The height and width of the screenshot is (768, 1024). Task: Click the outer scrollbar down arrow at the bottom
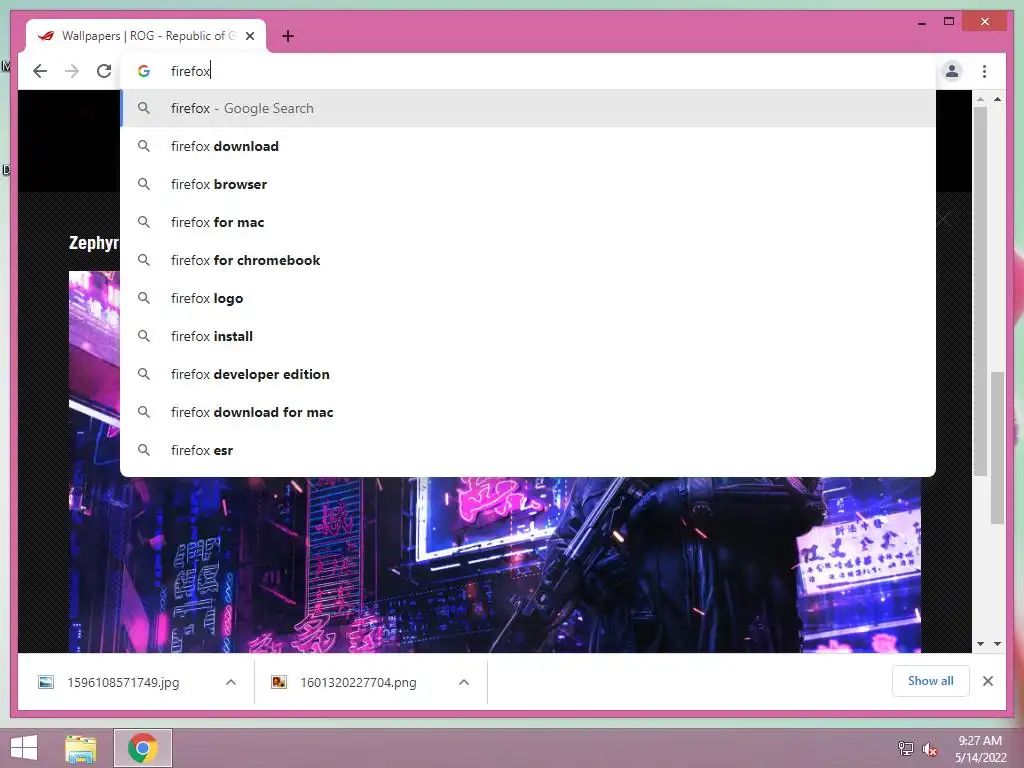(x=997, y=644)
